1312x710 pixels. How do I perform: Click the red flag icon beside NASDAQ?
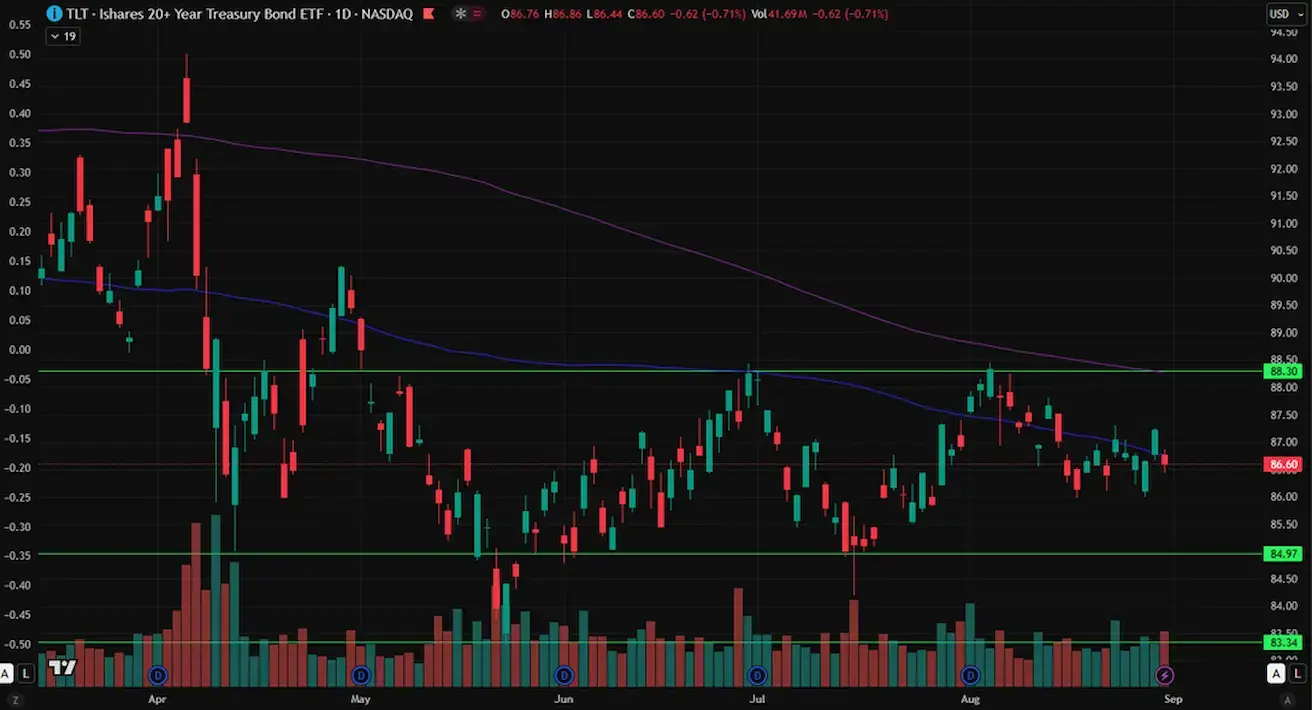429,14
